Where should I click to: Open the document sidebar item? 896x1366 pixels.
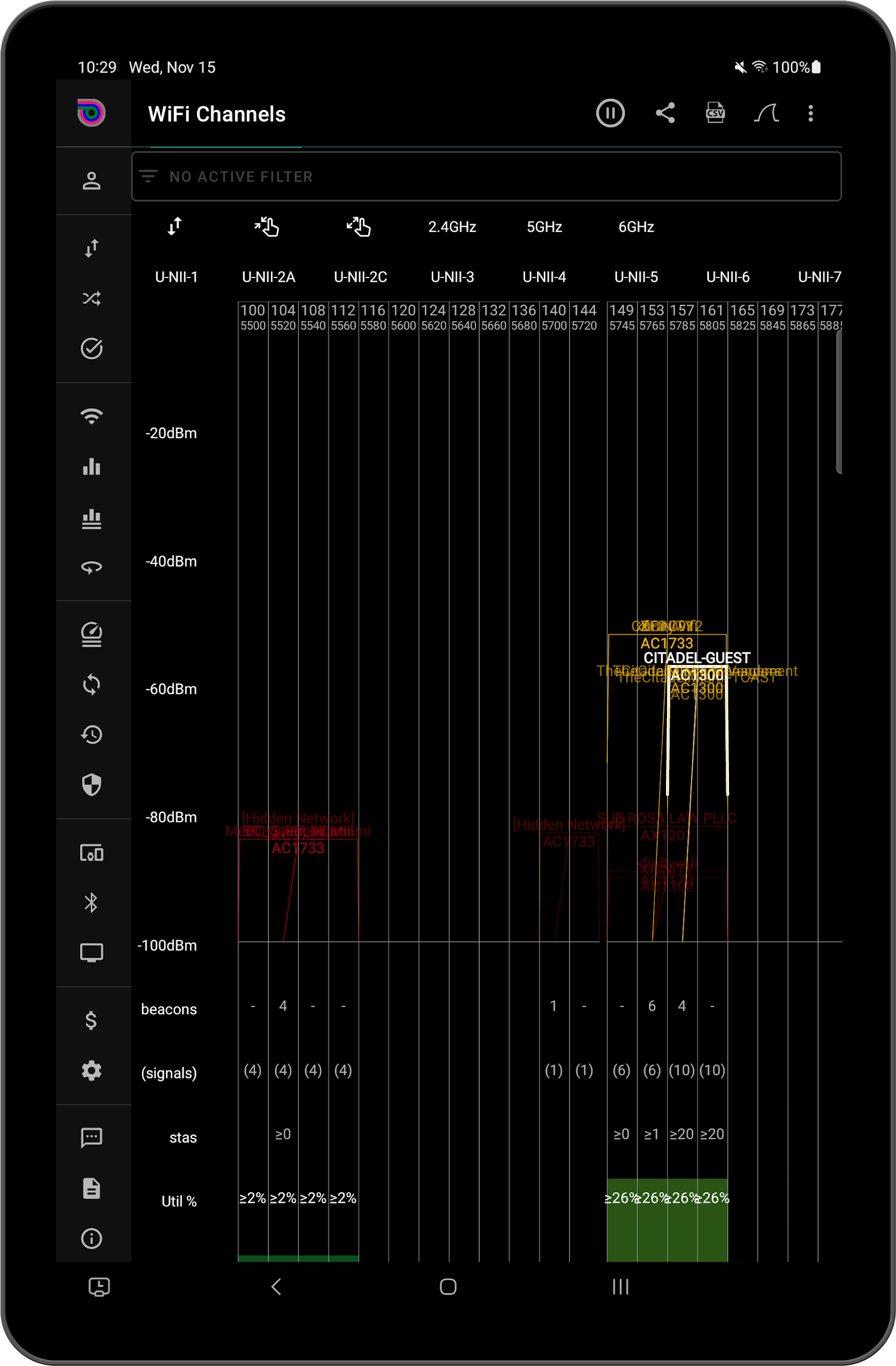pyautogui.click(x=91, y=1188)
